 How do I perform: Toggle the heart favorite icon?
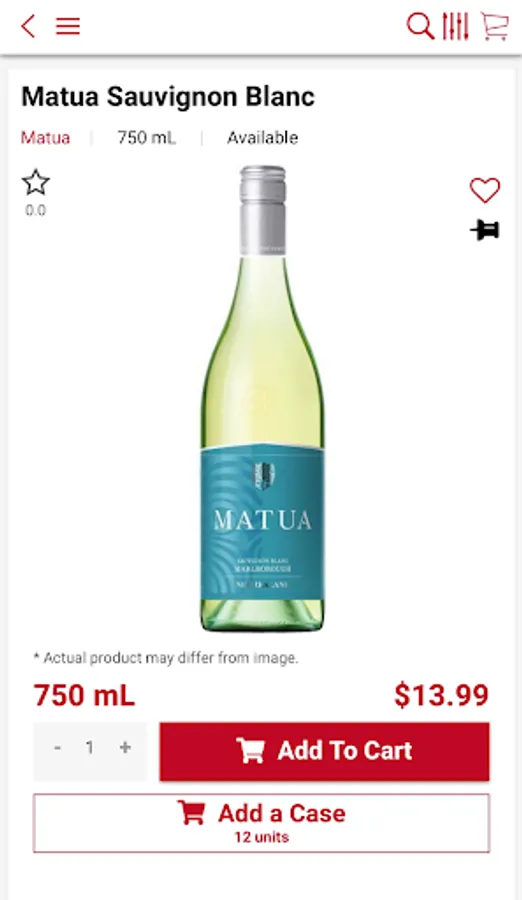pyautogui.click(x=485, y=190)
